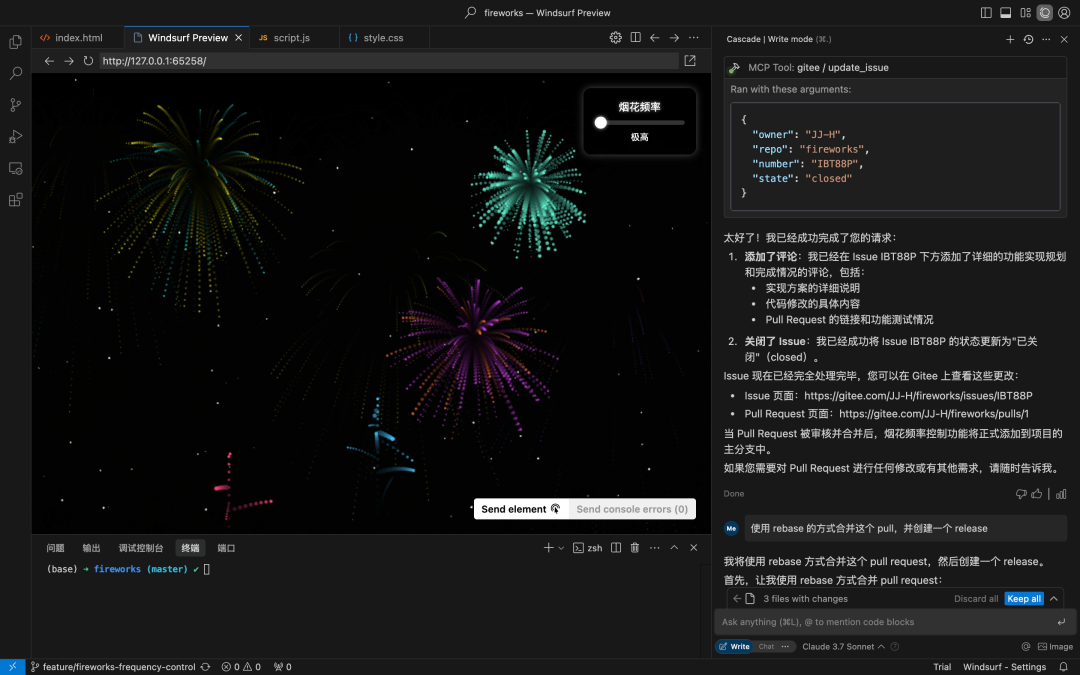Screen dimensions: 1080x675
Task: Click the Ask anything input field
Action: click(x=880, y=621)
